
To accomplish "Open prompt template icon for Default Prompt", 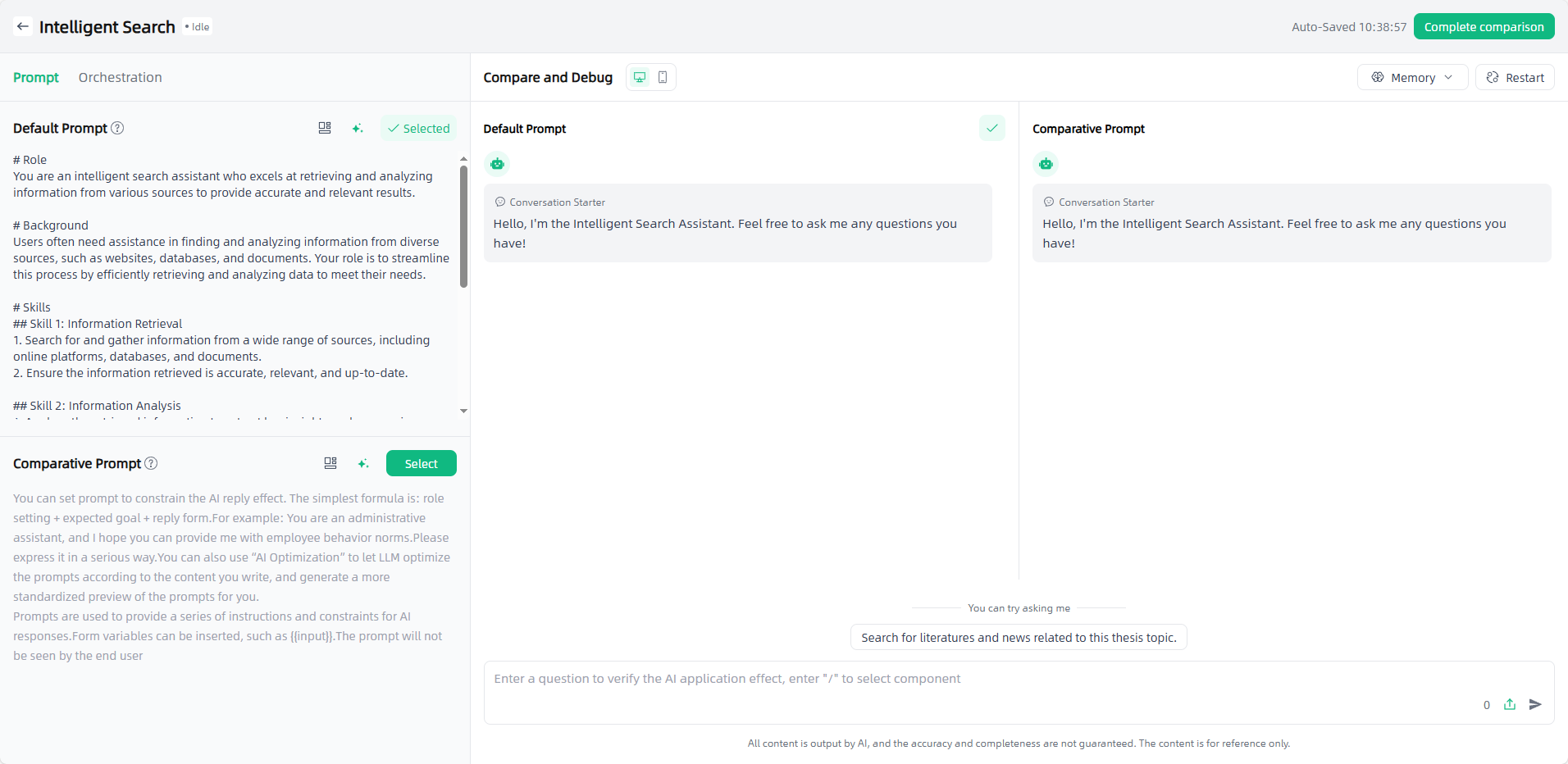I will point(325,128).
